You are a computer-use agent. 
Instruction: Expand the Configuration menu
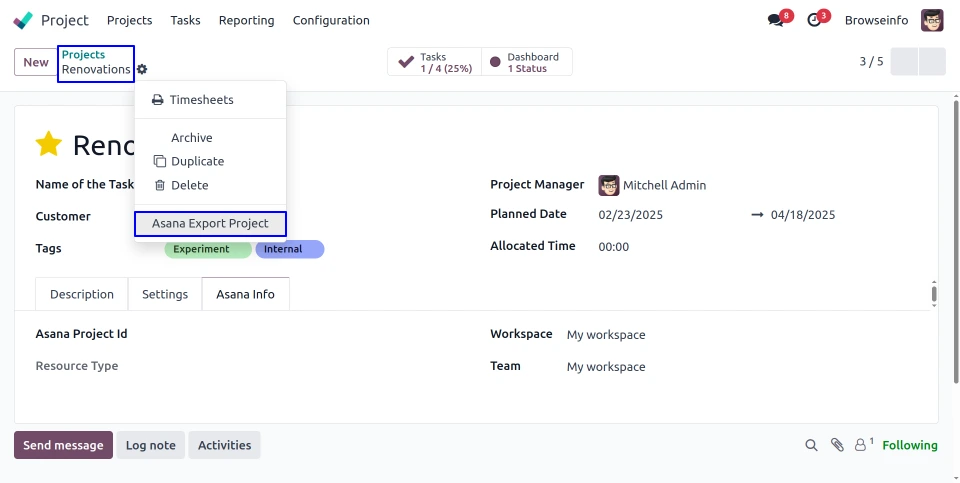pos(331,20)
